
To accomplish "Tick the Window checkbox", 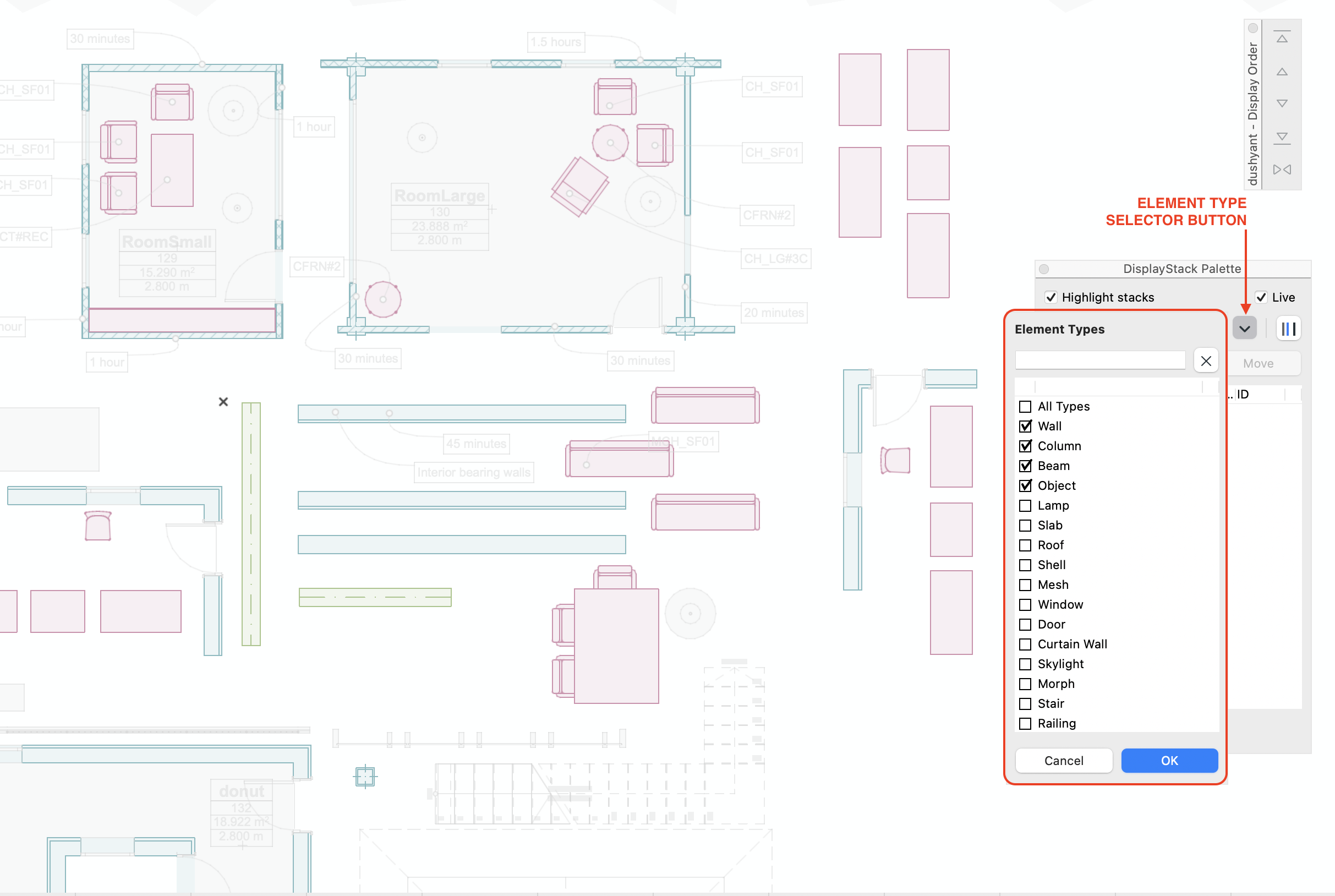I will [x=1025, y=604].
